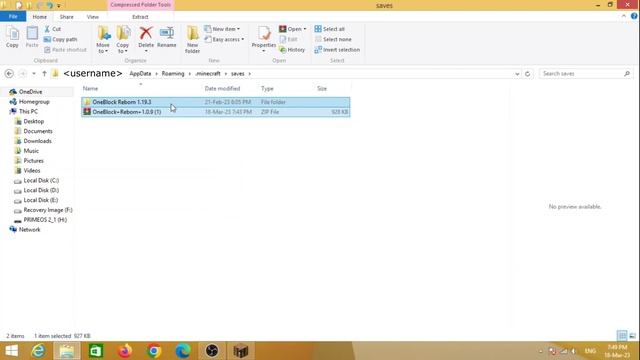The image size is (640, 360).
Task: Open the recent locations dropdown
Action: pyautogui.click(x=34, y=73)
